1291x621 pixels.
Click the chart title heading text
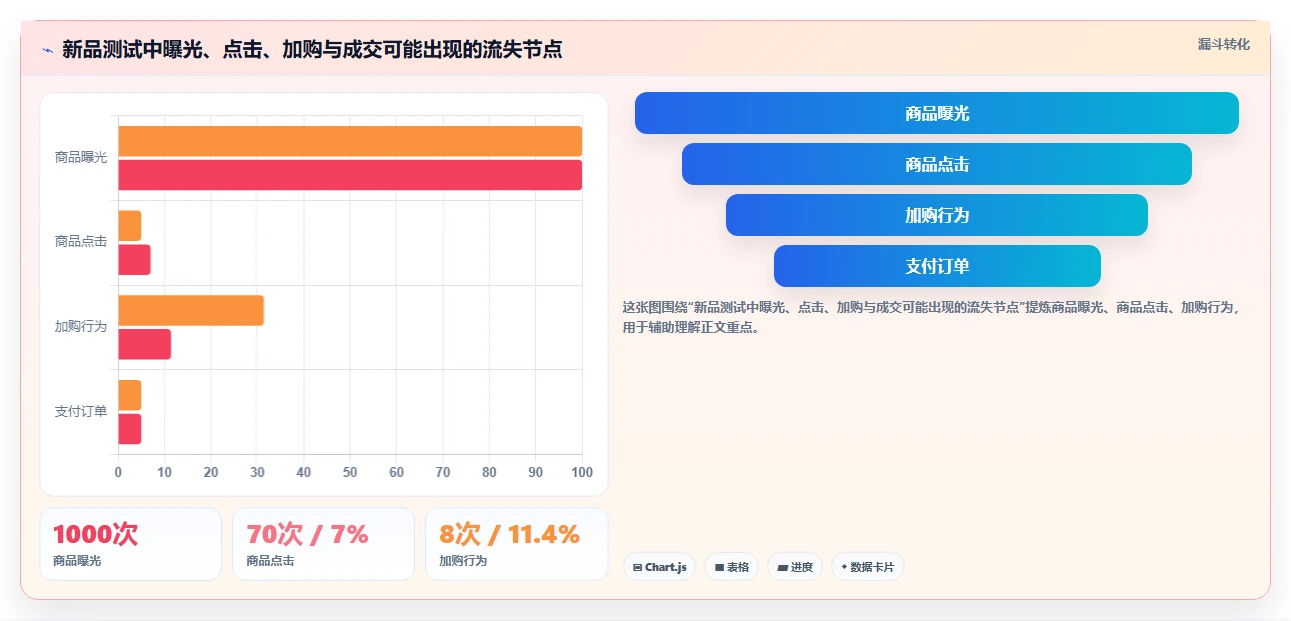pos(312,50)
